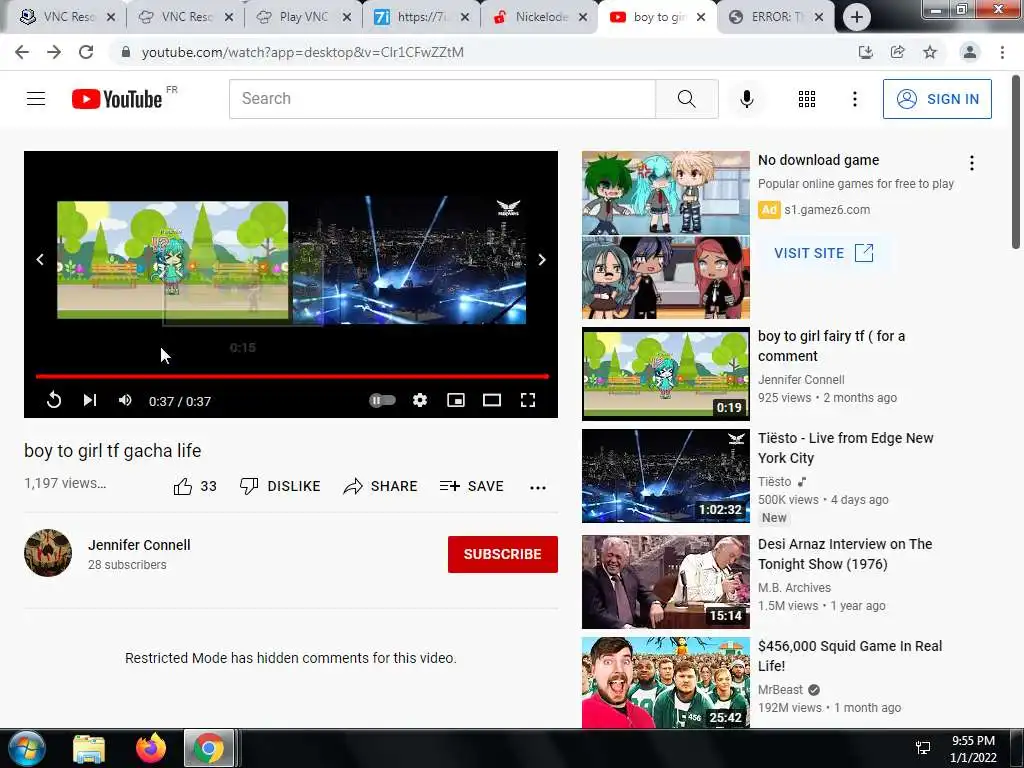Screen dimensions: 1024x768
Task: Click the search magnifier button
Action: point(686,99)
